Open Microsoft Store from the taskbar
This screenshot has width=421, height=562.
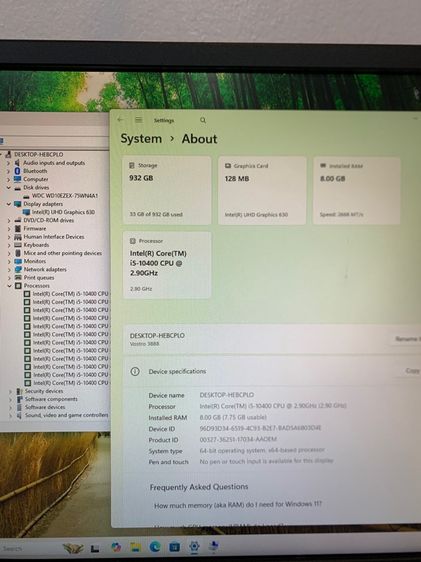tap(174, 547)
